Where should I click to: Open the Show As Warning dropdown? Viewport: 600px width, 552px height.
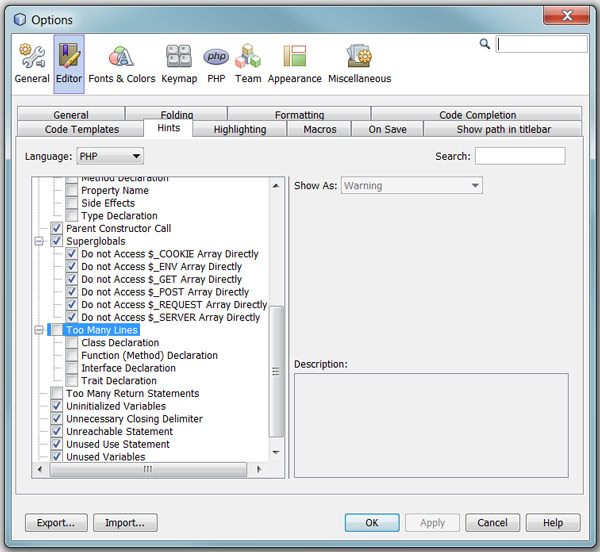pos(412,186)
